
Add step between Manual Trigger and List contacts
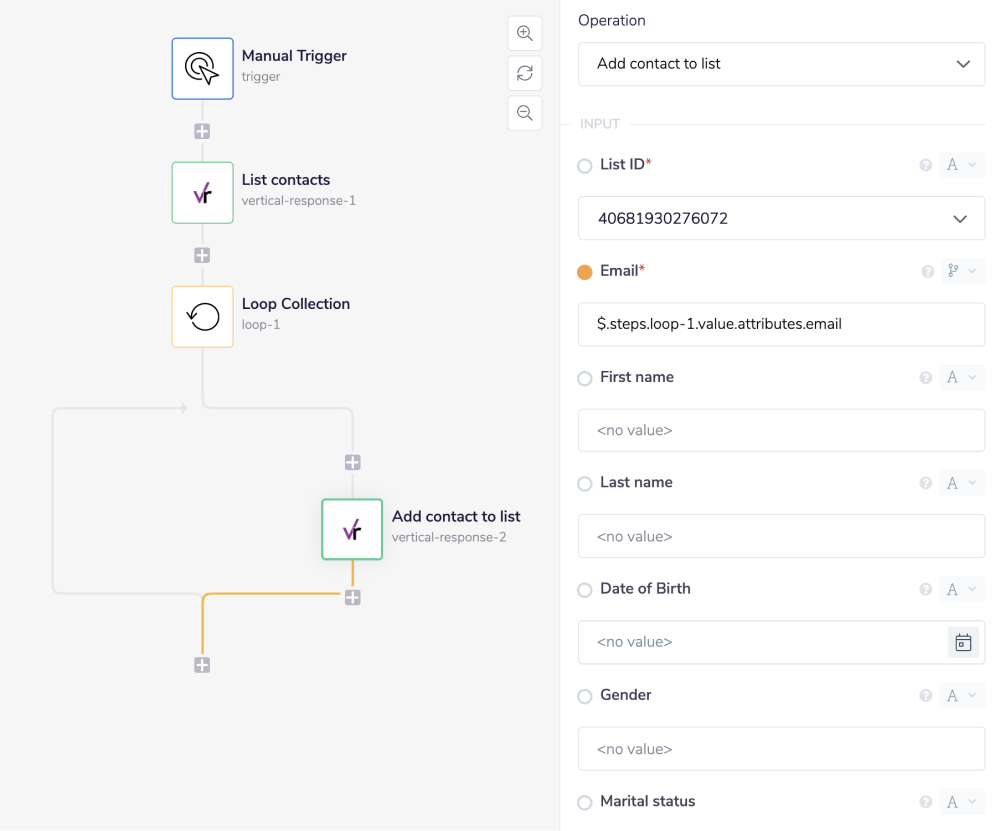tap(202, 131)
